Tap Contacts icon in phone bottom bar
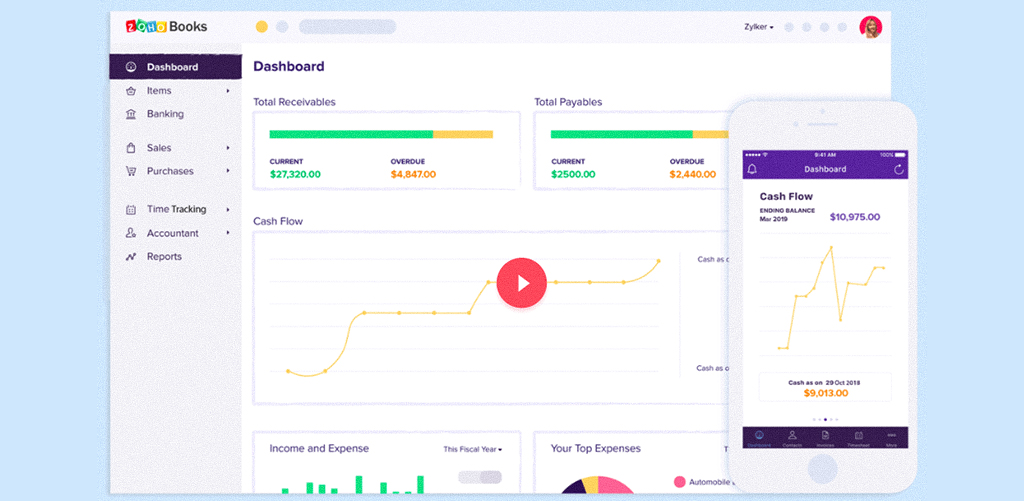 pos(791,437)
